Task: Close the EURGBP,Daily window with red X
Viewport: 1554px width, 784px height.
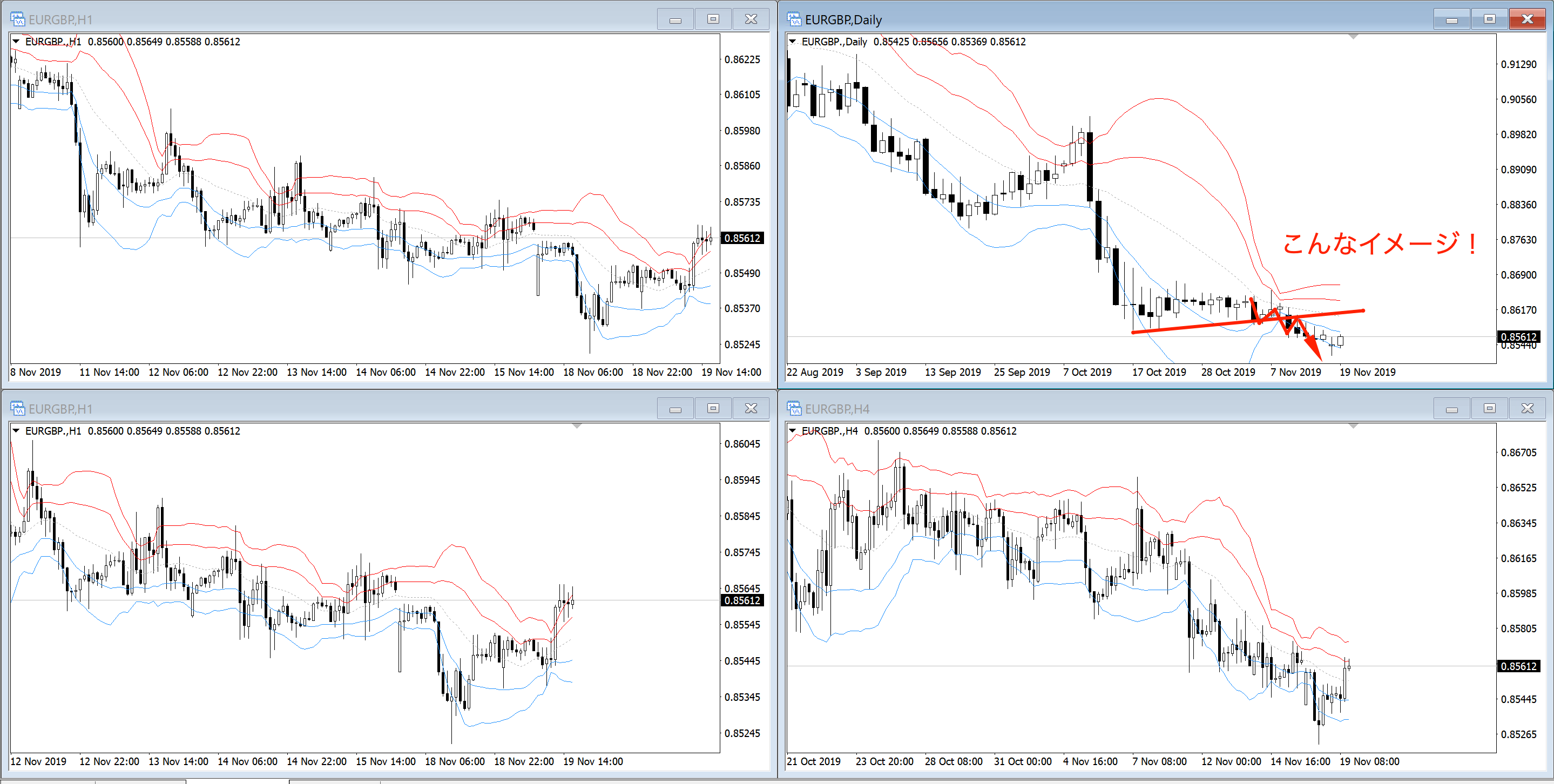Action: point(1527,19)
